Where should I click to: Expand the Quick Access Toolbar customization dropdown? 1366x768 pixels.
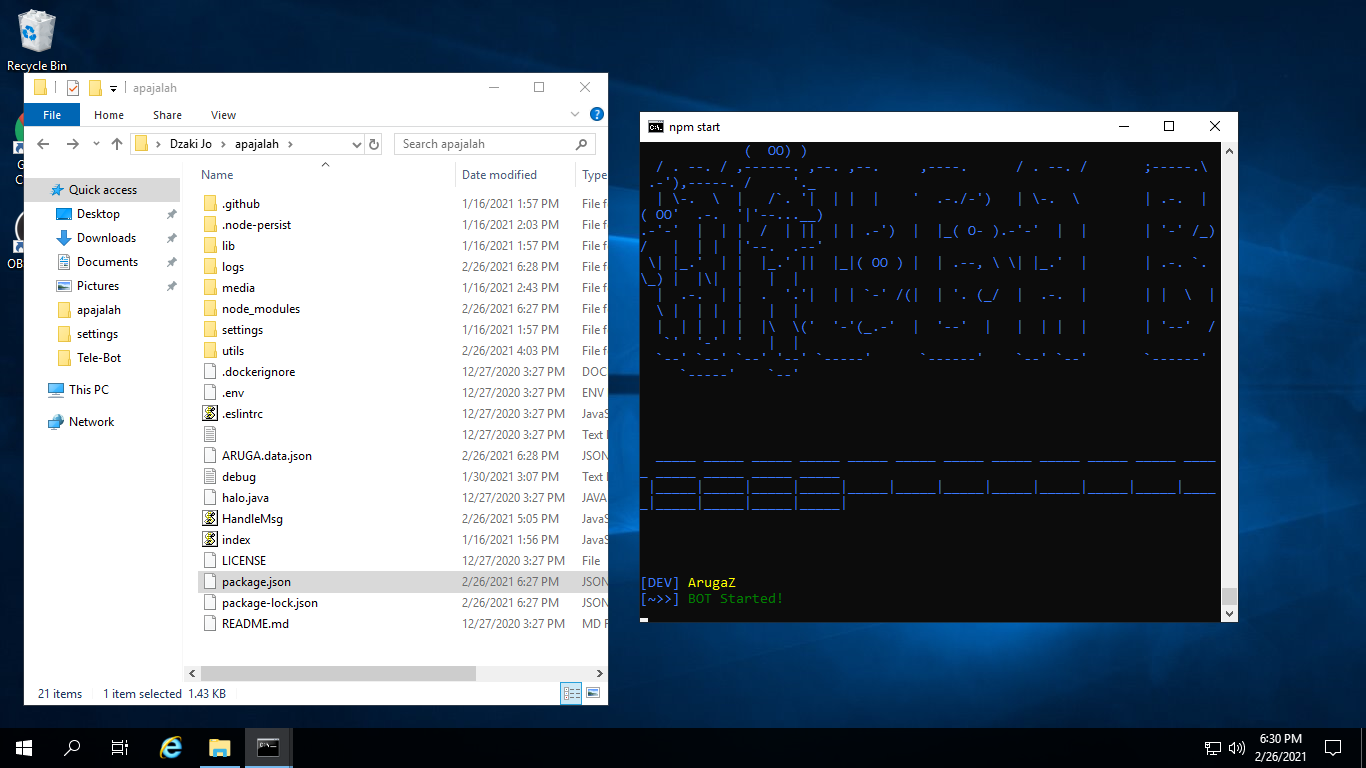click(113, 87)
